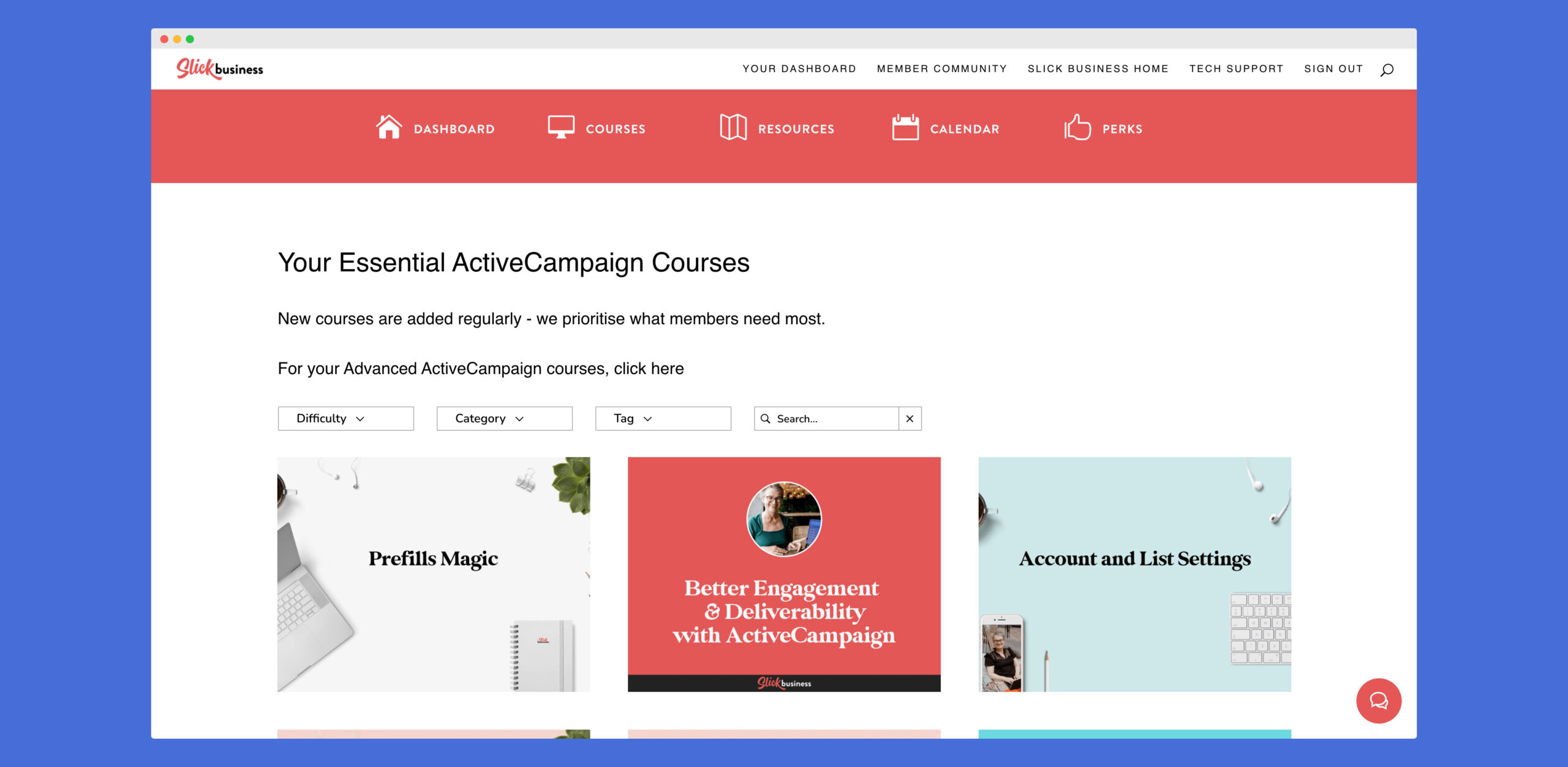Expand the Difficulty filter dropdown
Image resolution: width=1568 pixels, height=767 pixels.
[345, 419]
